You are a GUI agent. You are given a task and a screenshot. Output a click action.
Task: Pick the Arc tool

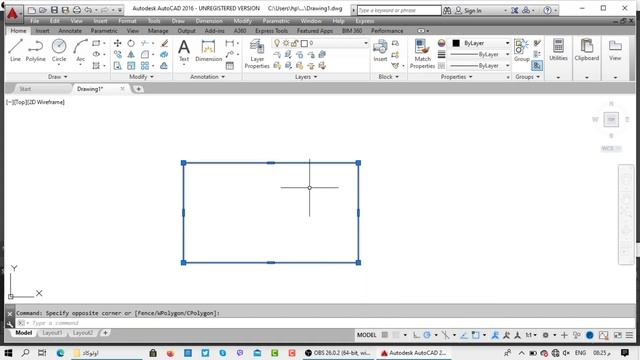coord(80,50)
